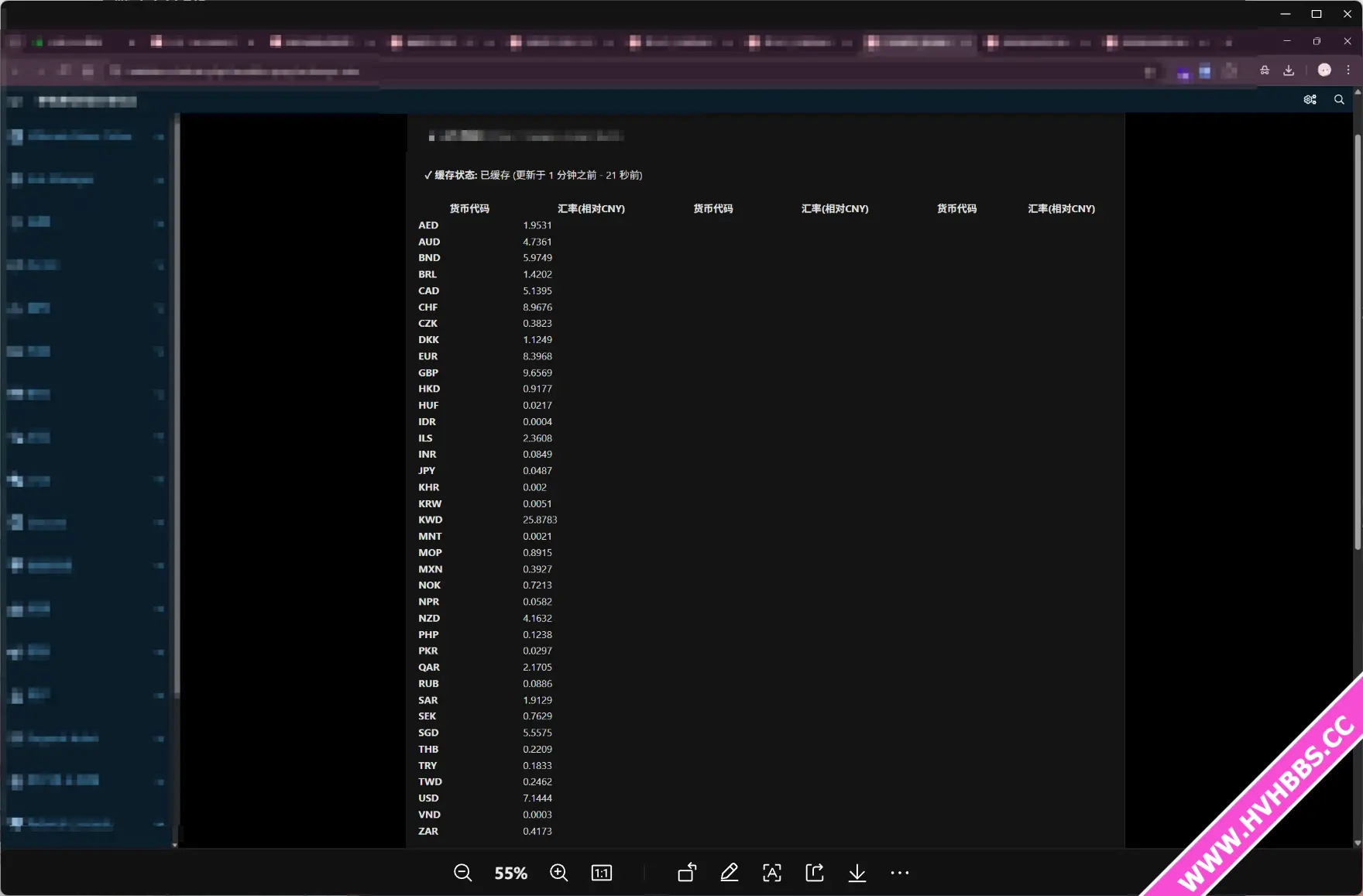Click the page search magnifier icon
This screenshot has height=896, width=1363.
click(x=1339, y=100)
